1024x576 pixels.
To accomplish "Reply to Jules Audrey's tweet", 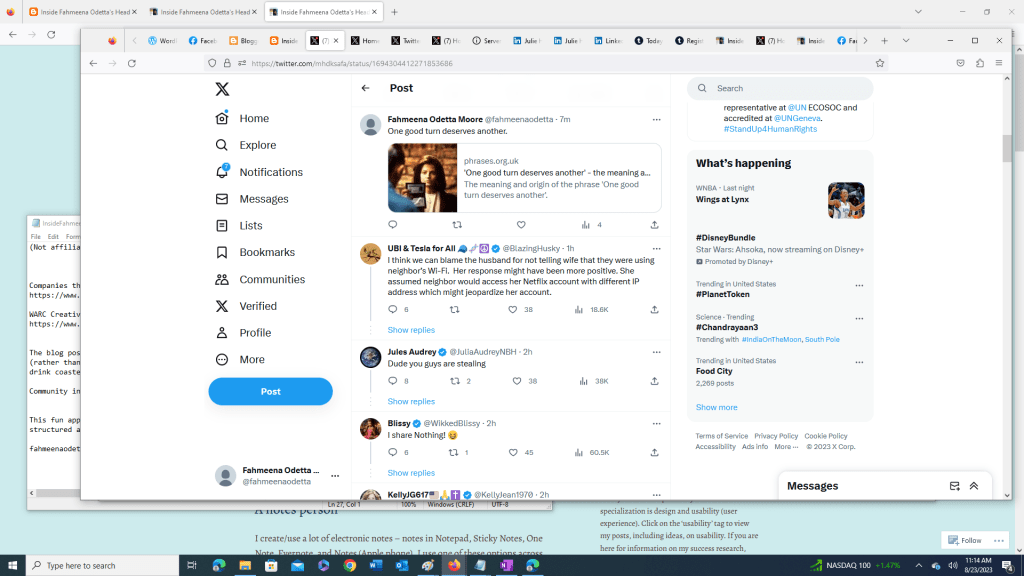I will (x=392, y=381).
